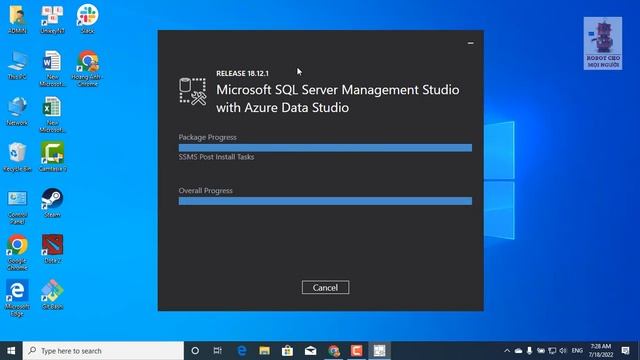Select the 'RELEASE 18.12.1' text

tap(242, 73)
